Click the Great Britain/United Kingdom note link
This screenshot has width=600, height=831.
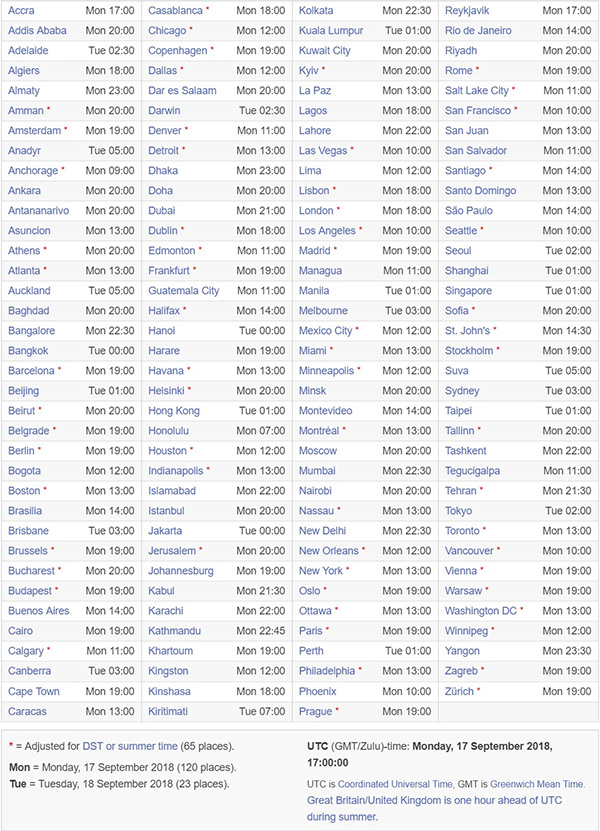[x=435, y=808]
